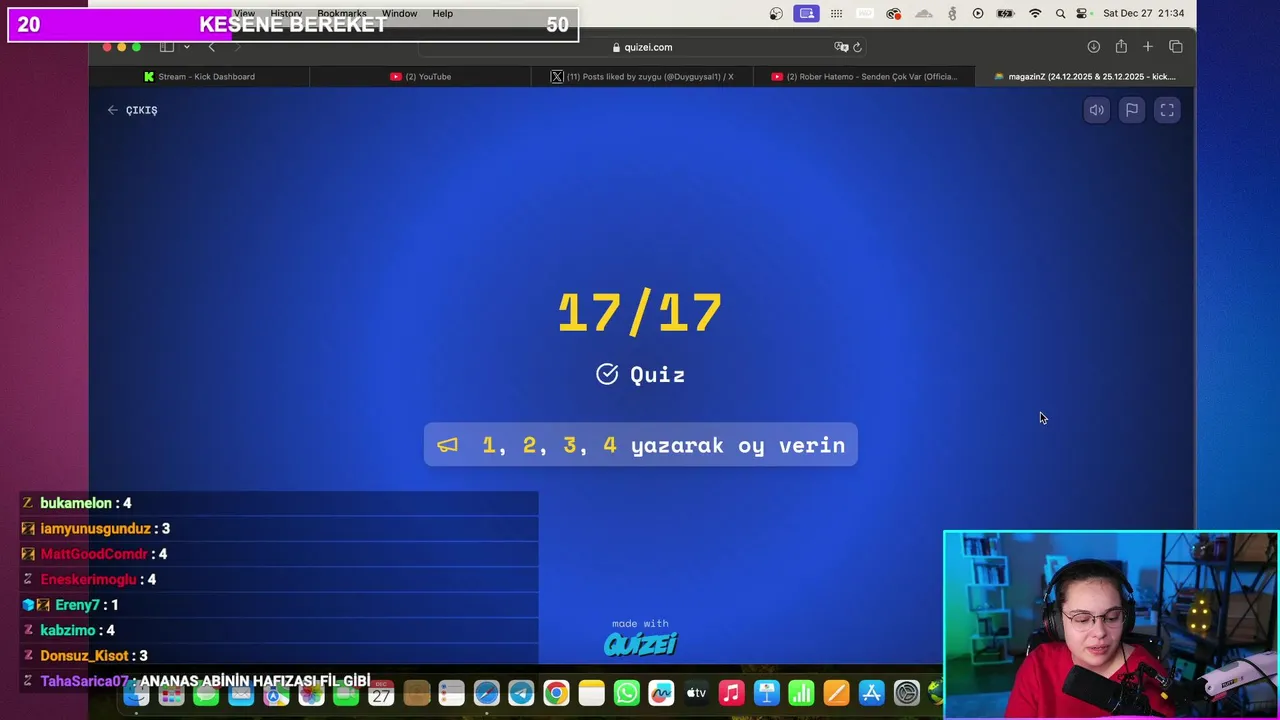Click the flag report icon in the quiz
This screenshot has width=1280, height=720.
point(1132,110)
